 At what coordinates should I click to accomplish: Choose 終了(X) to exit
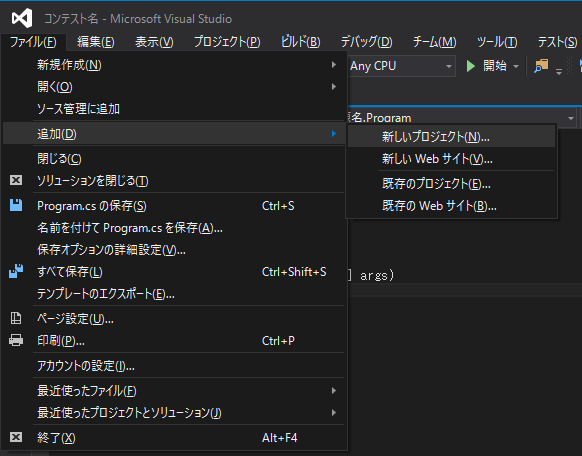(x=173, y=437)
